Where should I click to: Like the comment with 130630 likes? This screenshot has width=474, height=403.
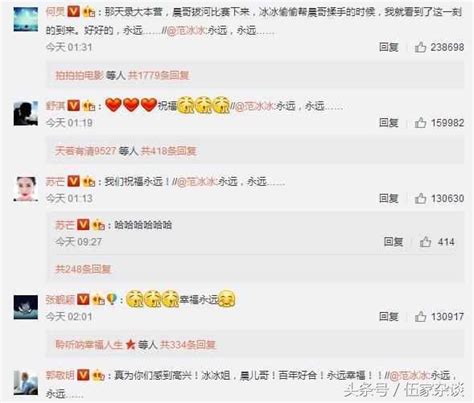click(x=420, y=199)
